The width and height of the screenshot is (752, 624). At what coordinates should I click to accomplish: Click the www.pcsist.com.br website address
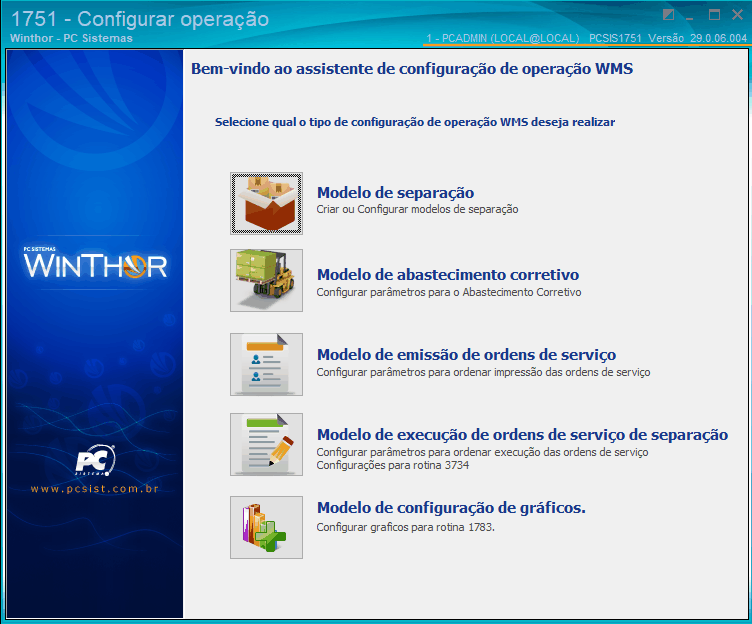(x=94, y=489)
